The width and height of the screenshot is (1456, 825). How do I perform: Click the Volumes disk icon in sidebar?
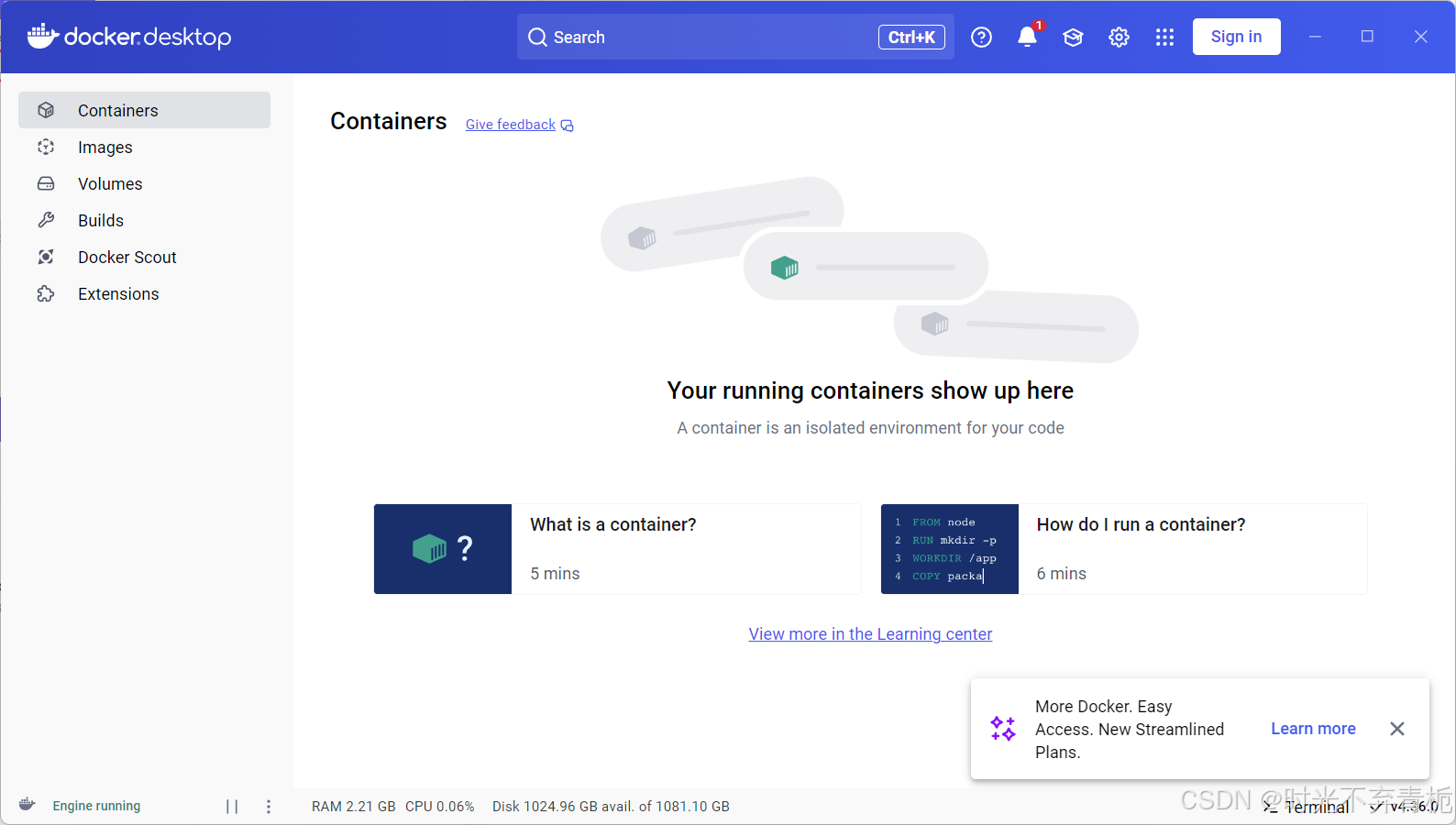click(46, 183)
